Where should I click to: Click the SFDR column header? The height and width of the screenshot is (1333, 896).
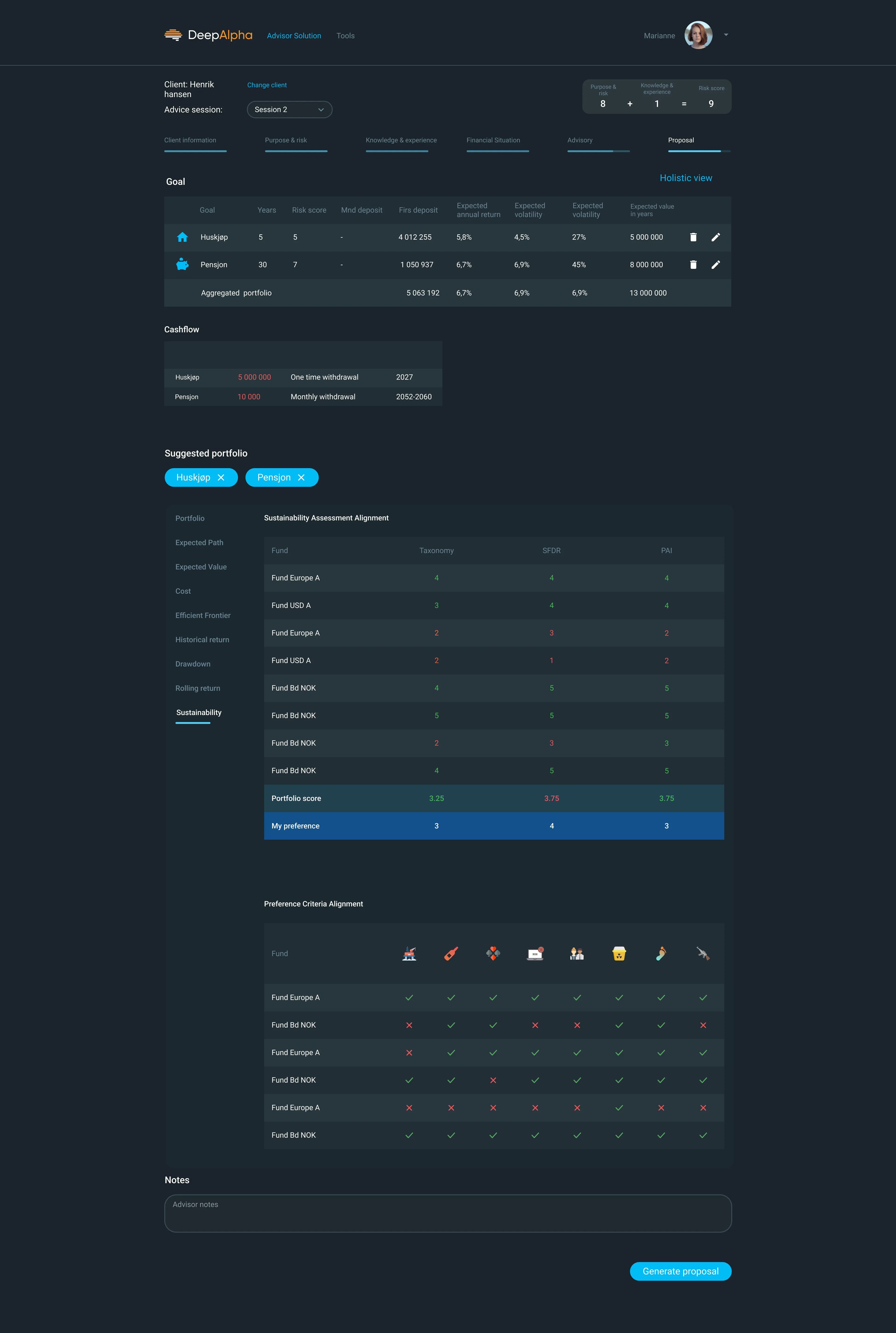pos(551,551)
